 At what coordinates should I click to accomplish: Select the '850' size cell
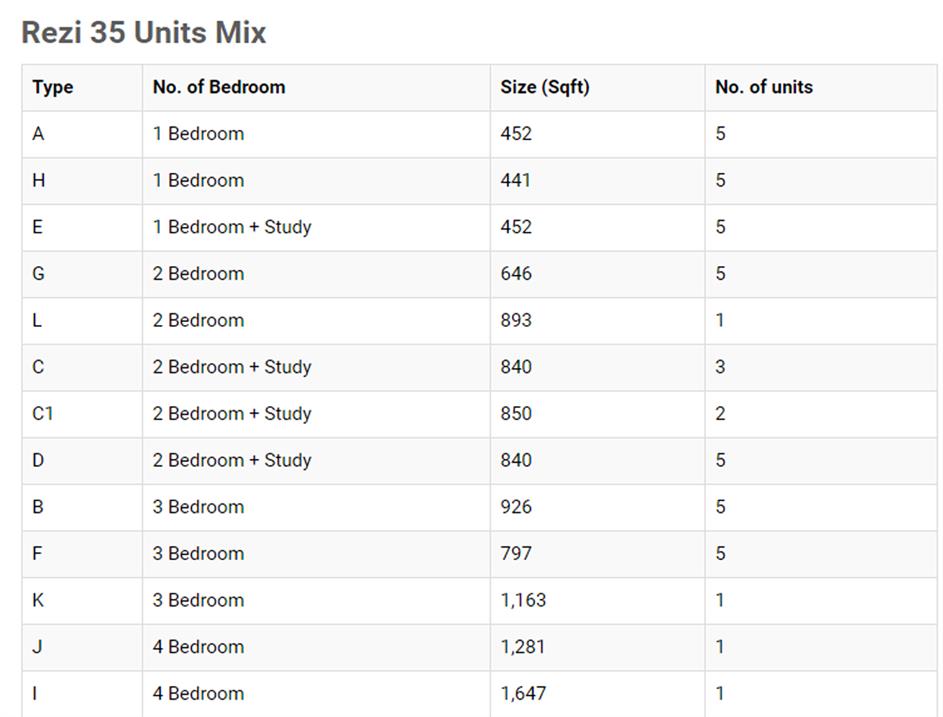tap(516, 414)
